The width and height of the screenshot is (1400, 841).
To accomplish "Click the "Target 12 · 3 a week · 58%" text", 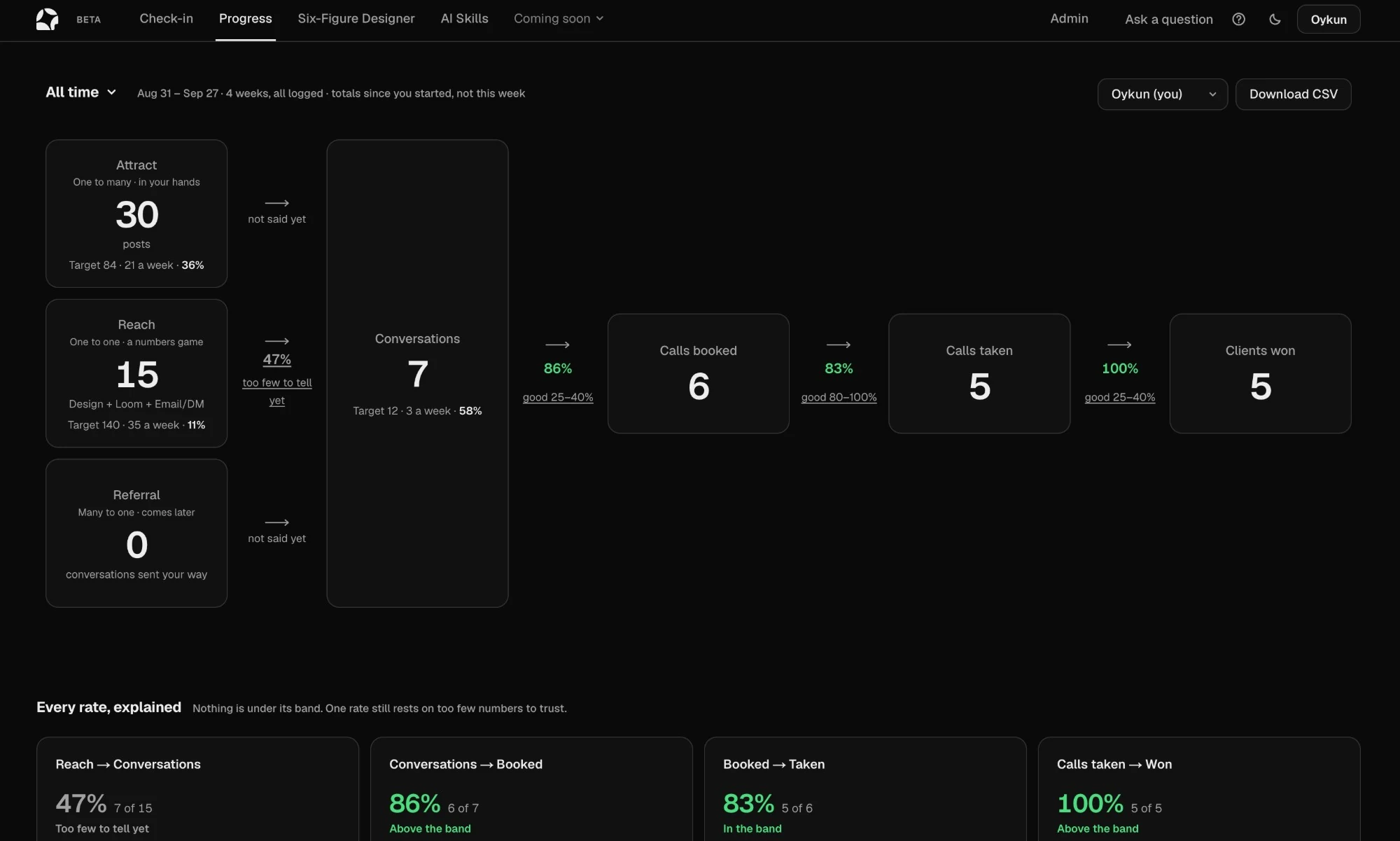I will [x=417, y=411].
